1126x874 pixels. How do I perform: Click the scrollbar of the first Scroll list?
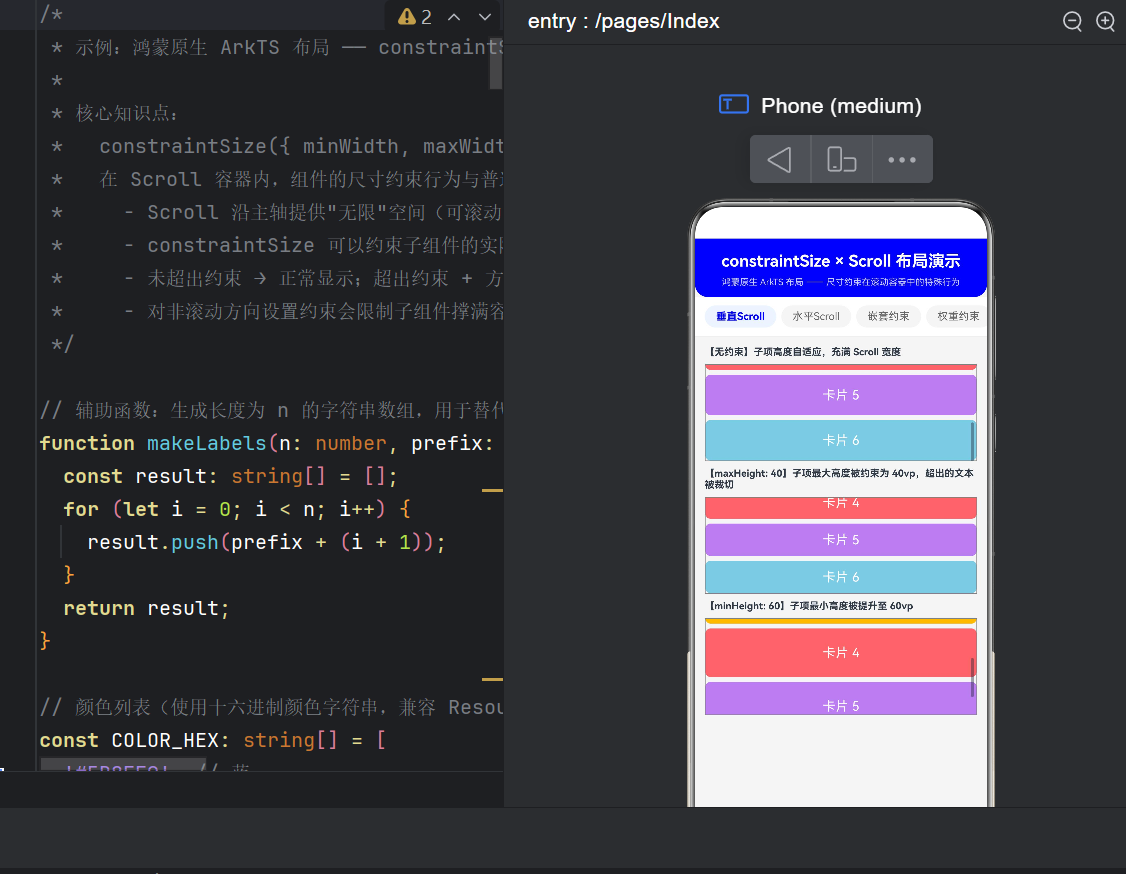[x=973, y=441]
